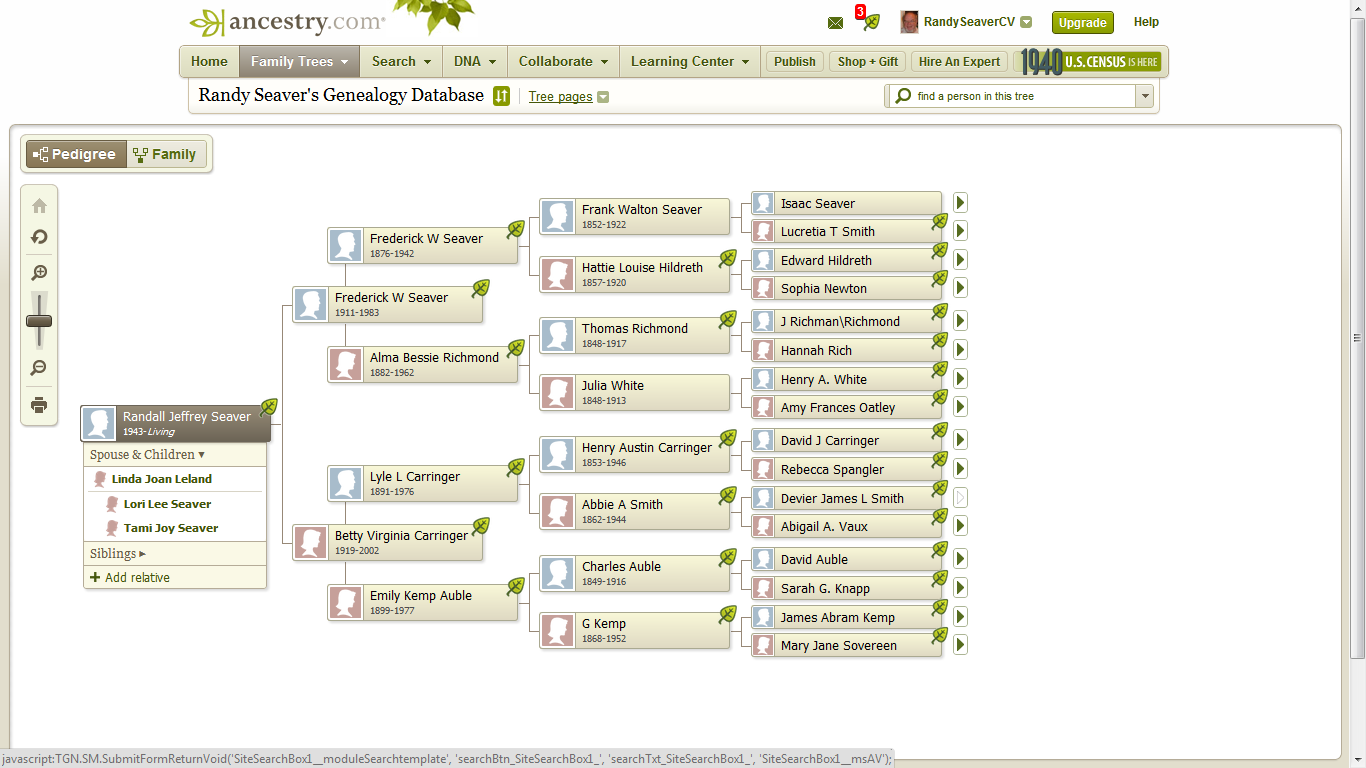Screen dimensions: 1366x768
Task: Expand ancestors of Isaac Seaver
Action: pos(959,202)
